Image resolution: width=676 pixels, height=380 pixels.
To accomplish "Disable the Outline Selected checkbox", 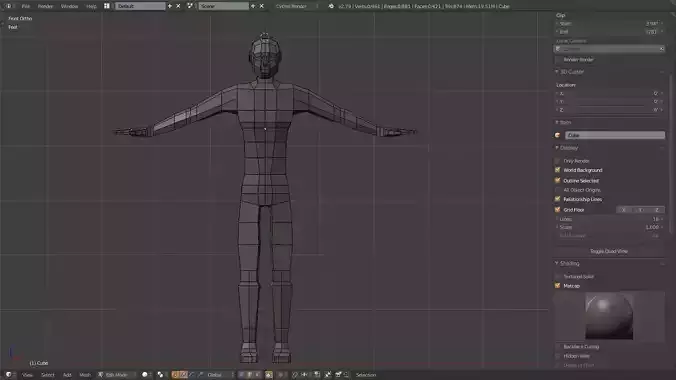I will click(558, 180).
